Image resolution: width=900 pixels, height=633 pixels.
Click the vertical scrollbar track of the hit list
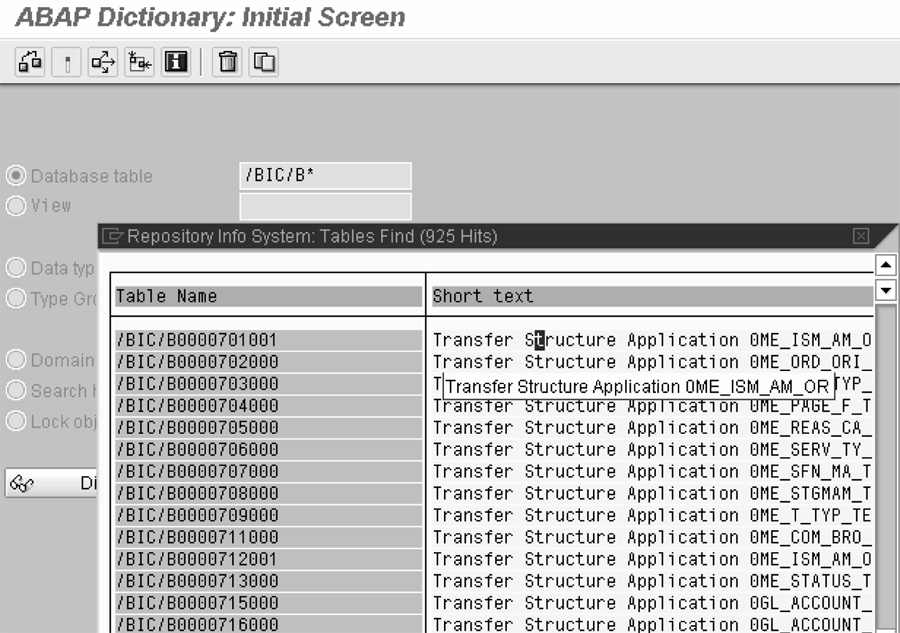[x=886, y=468]
